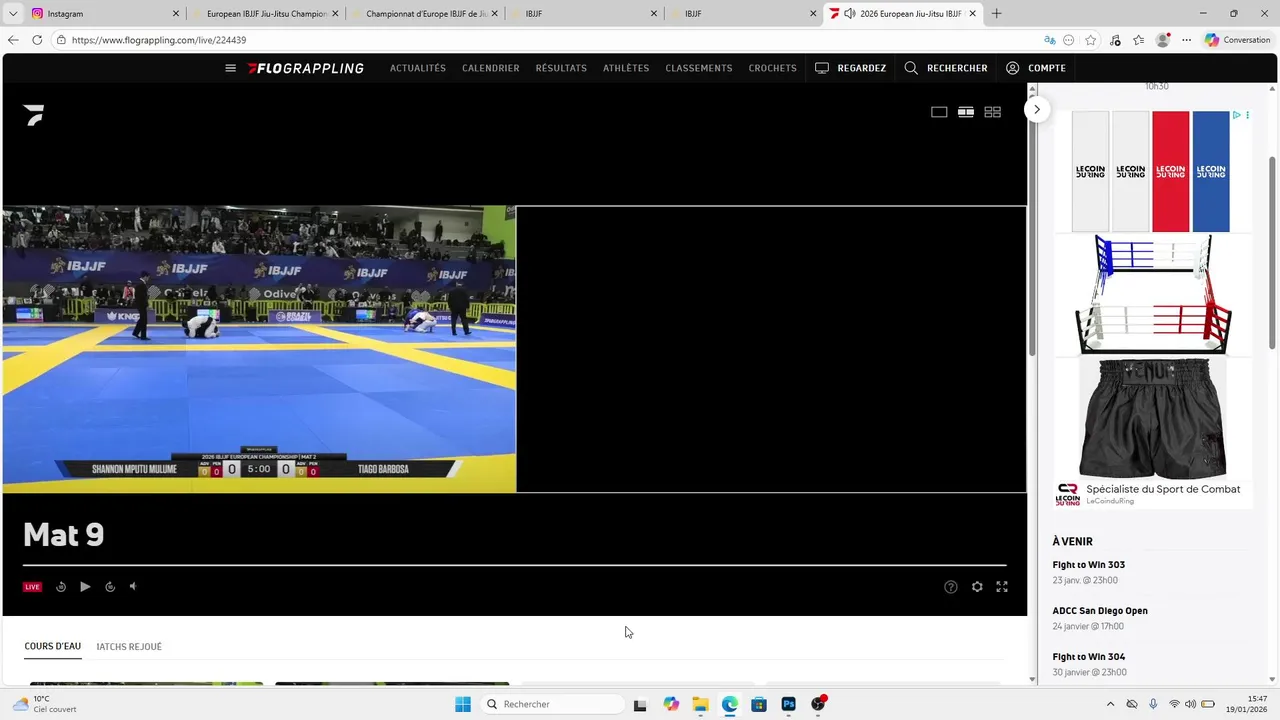The image size is (1280, 720).
Task: Open Fight to Win 304 event link
Action: 1089,657
